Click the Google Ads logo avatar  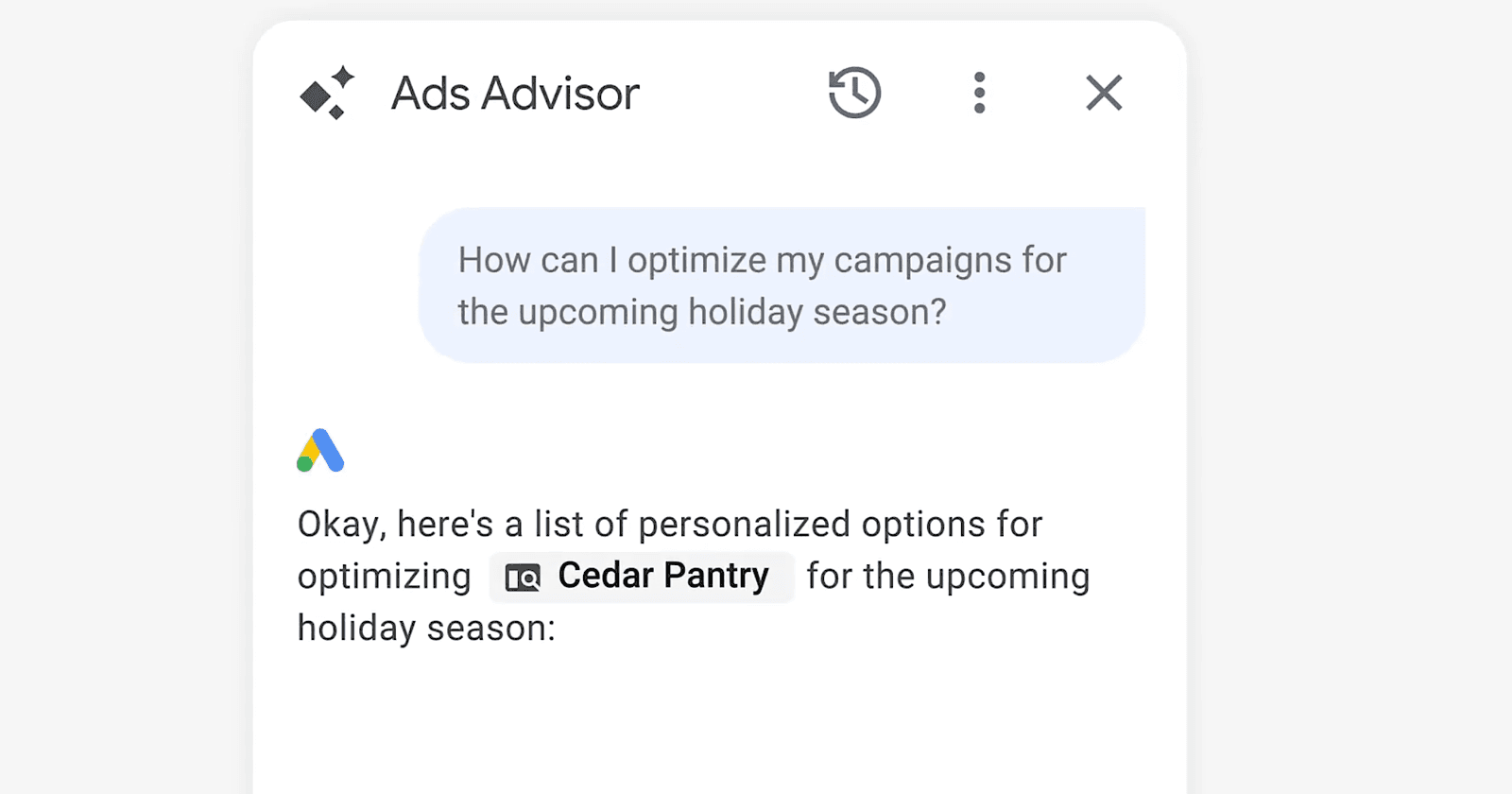[320, 451]
